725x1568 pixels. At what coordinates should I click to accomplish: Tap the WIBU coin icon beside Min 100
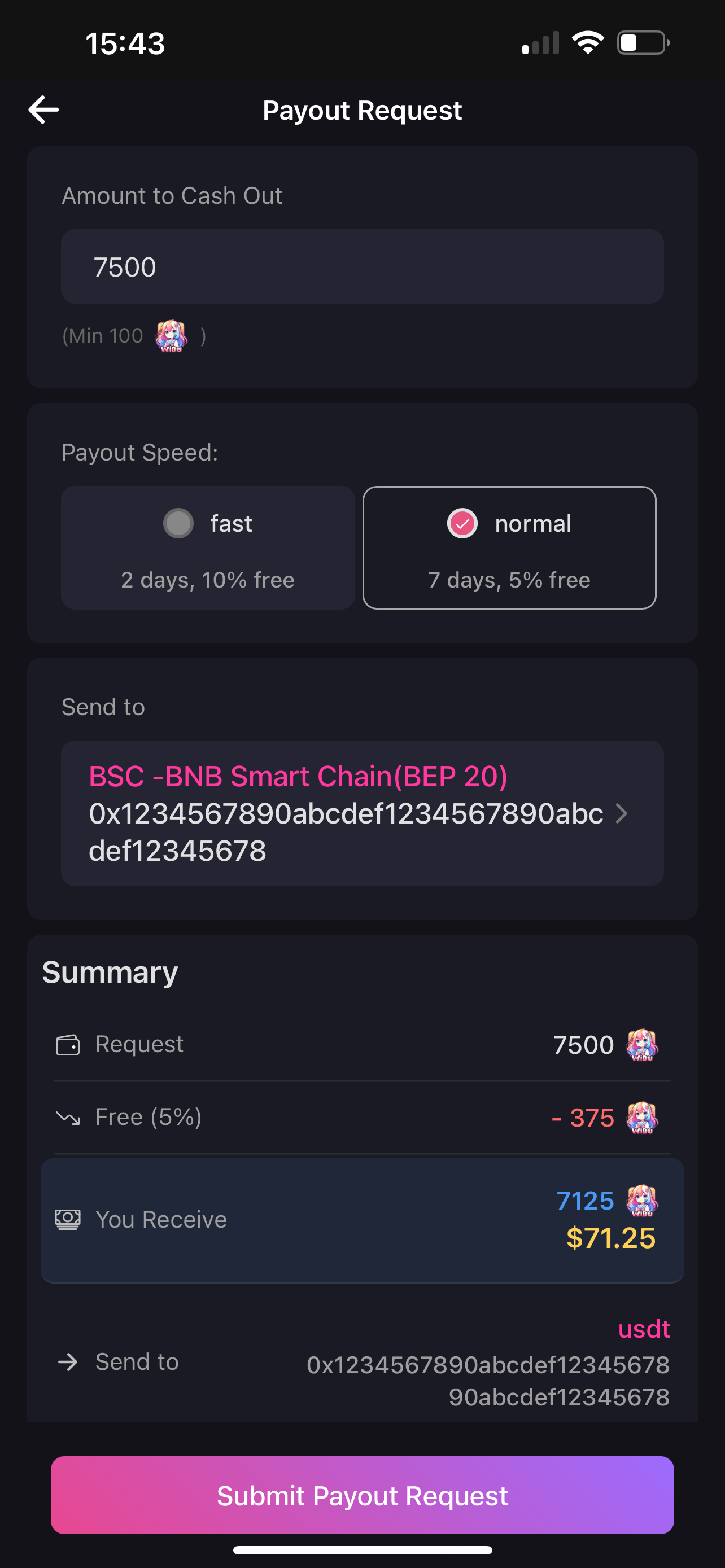pos(171,336)
